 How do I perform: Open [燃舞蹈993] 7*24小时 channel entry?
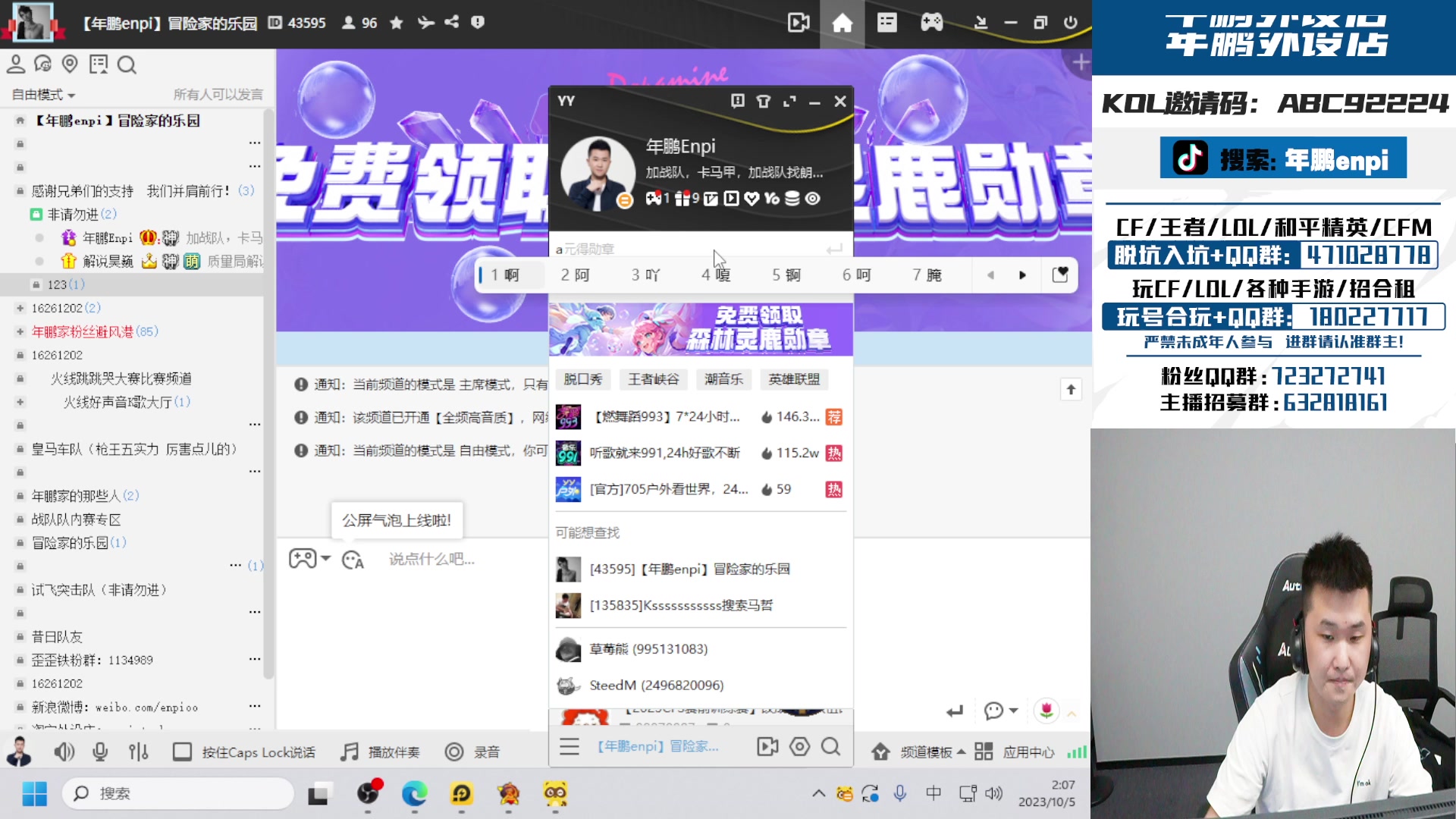click(x=699, y=416)
